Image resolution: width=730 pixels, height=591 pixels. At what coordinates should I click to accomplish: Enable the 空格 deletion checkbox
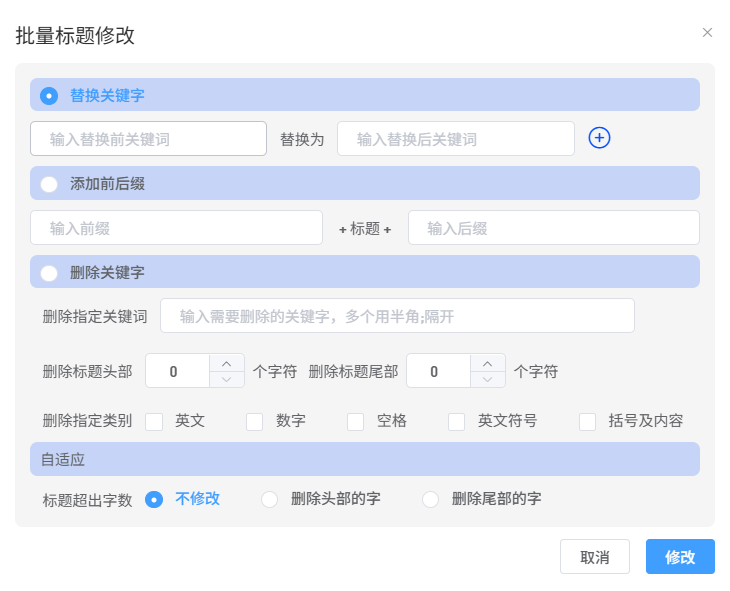[356, 421]
